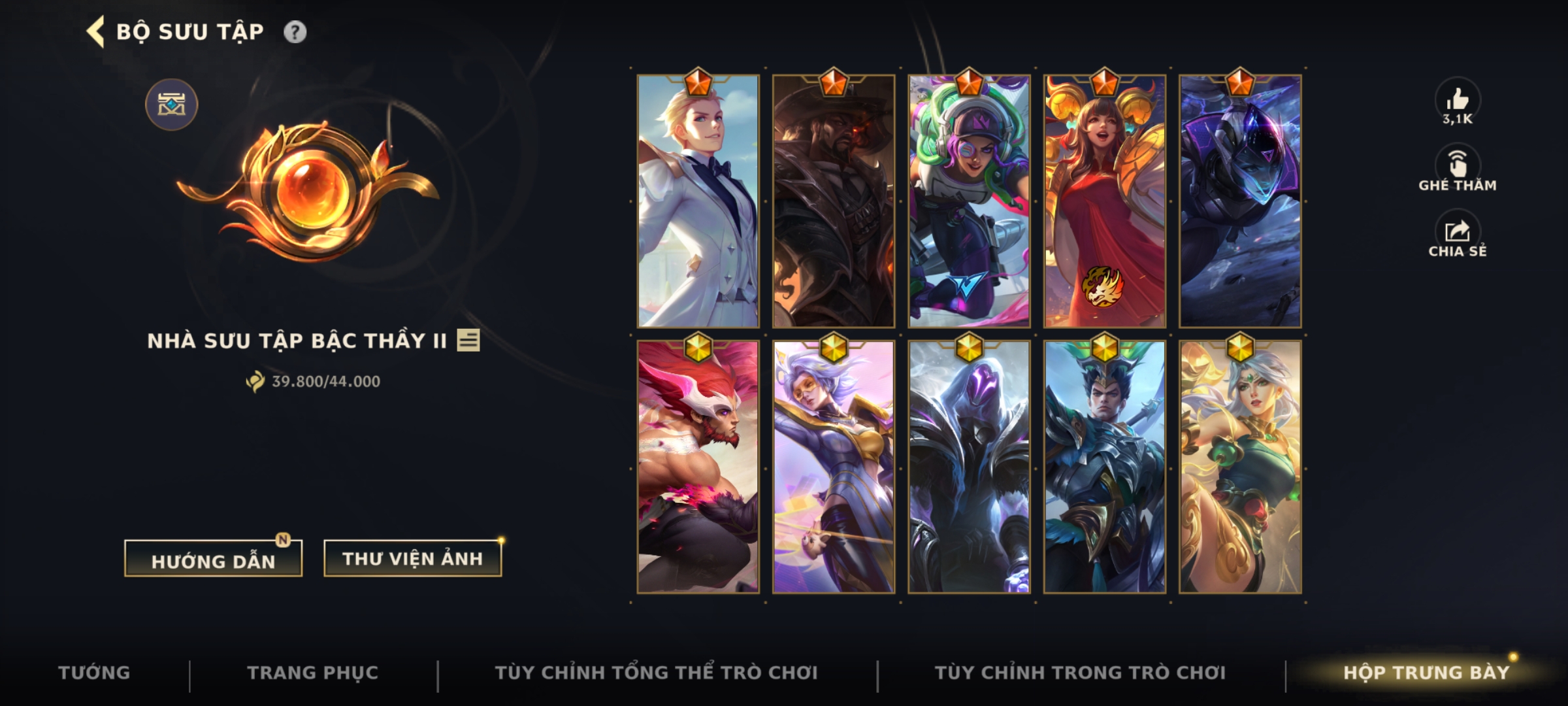Open the Thư Viện Ảnh gallery button

click(412, 558)
